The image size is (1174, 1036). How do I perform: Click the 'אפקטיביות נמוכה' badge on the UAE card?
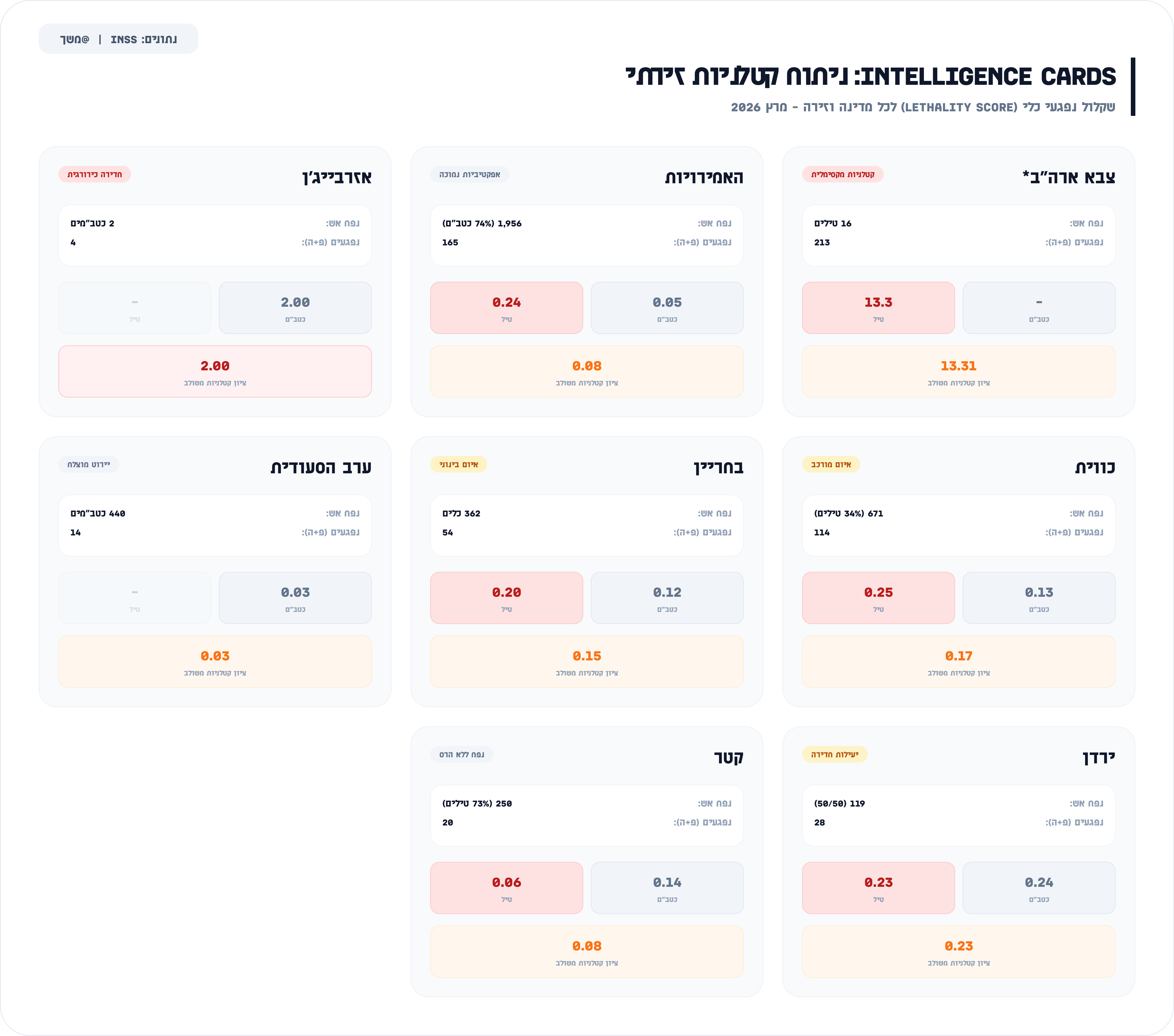(x=469, y=175)
